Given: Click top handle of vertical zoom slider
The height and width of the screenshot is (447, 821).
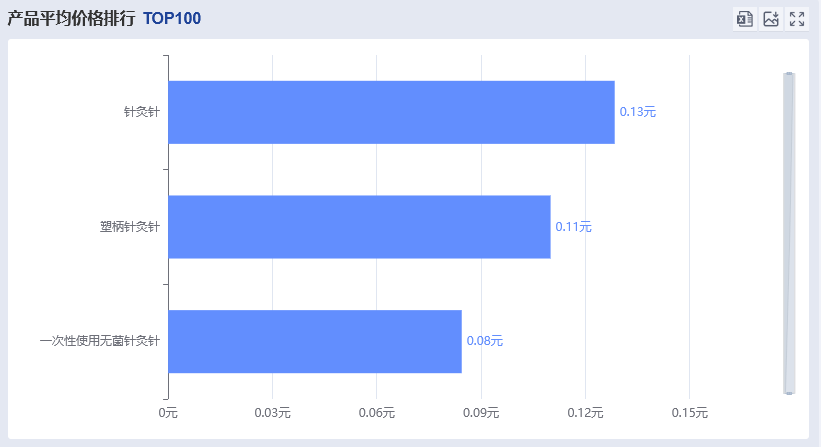Looking at the screenshot, I should tap(789, 74).
